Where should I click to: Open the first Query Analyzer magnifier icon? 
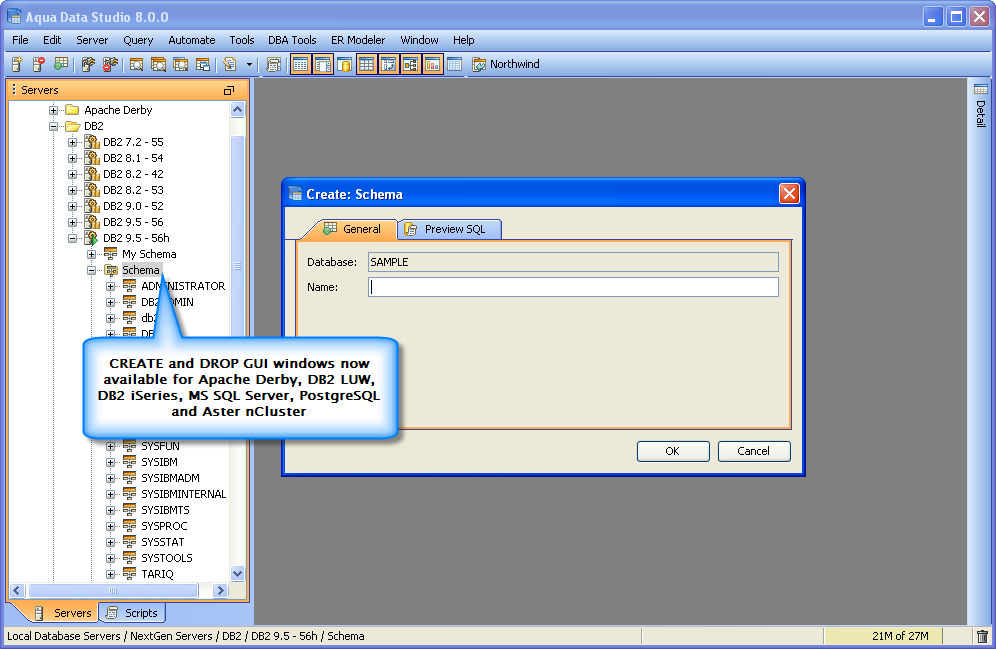(136, 64)
